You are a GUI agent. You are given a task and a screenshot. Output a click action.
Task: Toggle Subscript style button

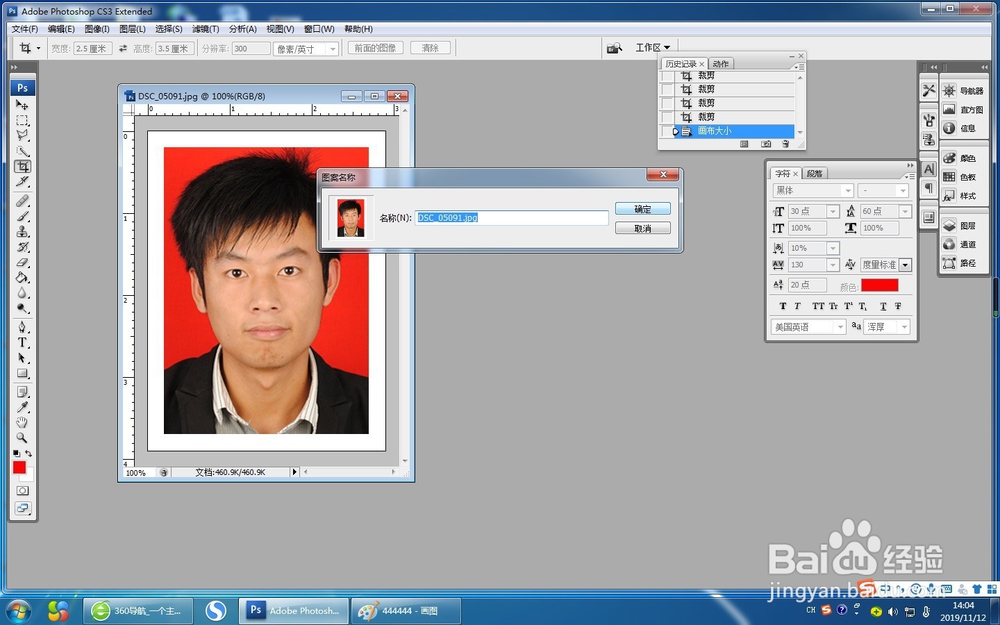(x=863, y=306)
